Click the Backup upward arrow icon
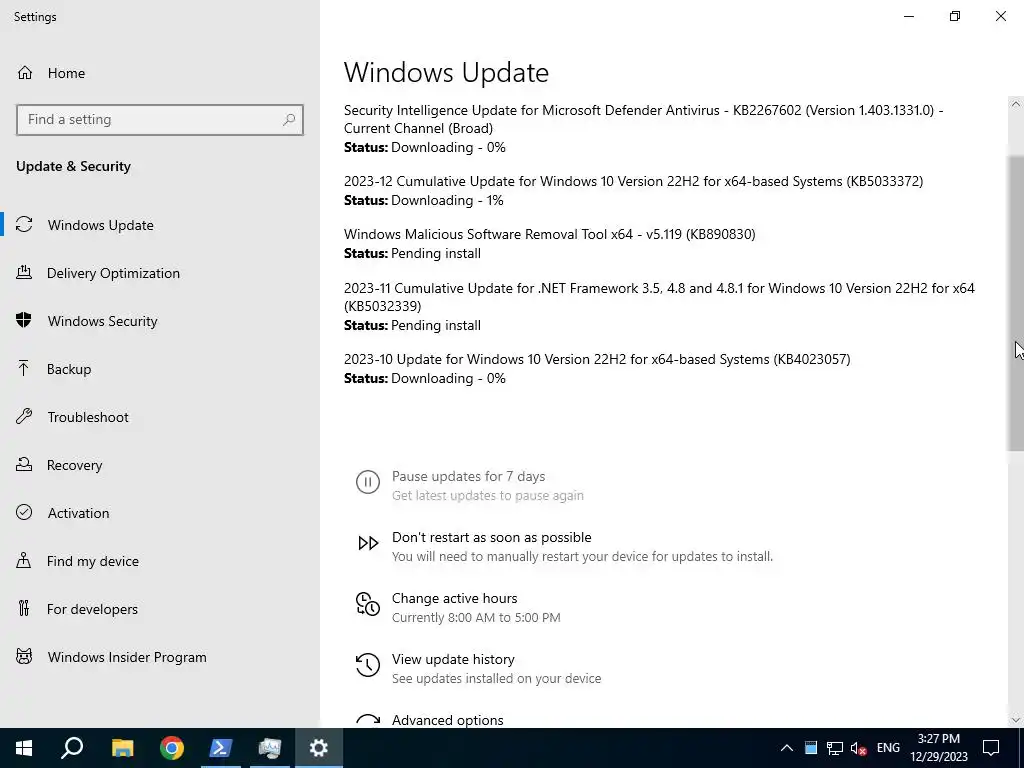The height and width of the screenshot is (768, 1024). (x=24, y=368)
